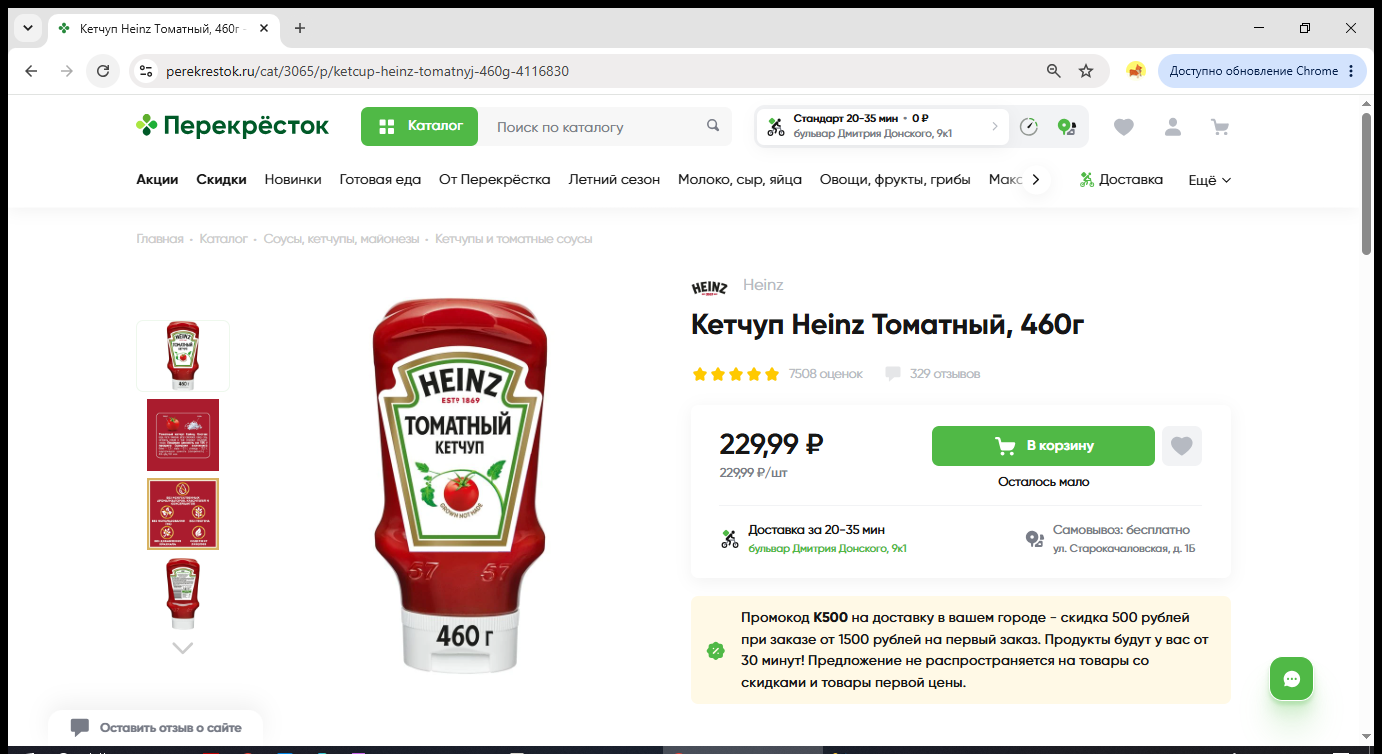
Task: Open the green chat support bubble
Action: 1291,679
